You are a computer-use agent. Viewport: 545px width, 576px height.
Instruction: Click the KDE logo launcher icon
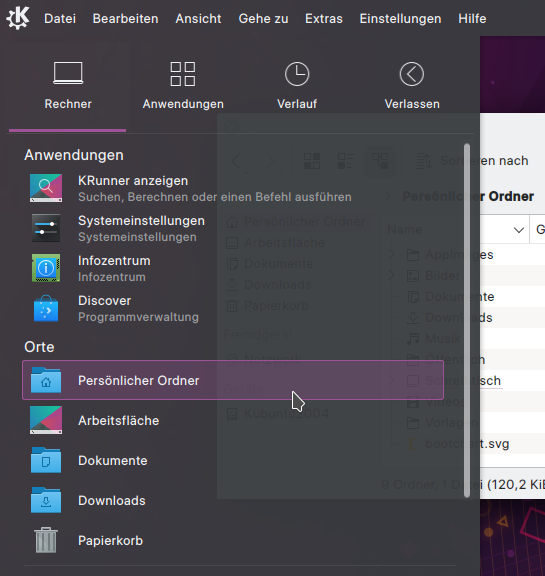pos(18,18)
